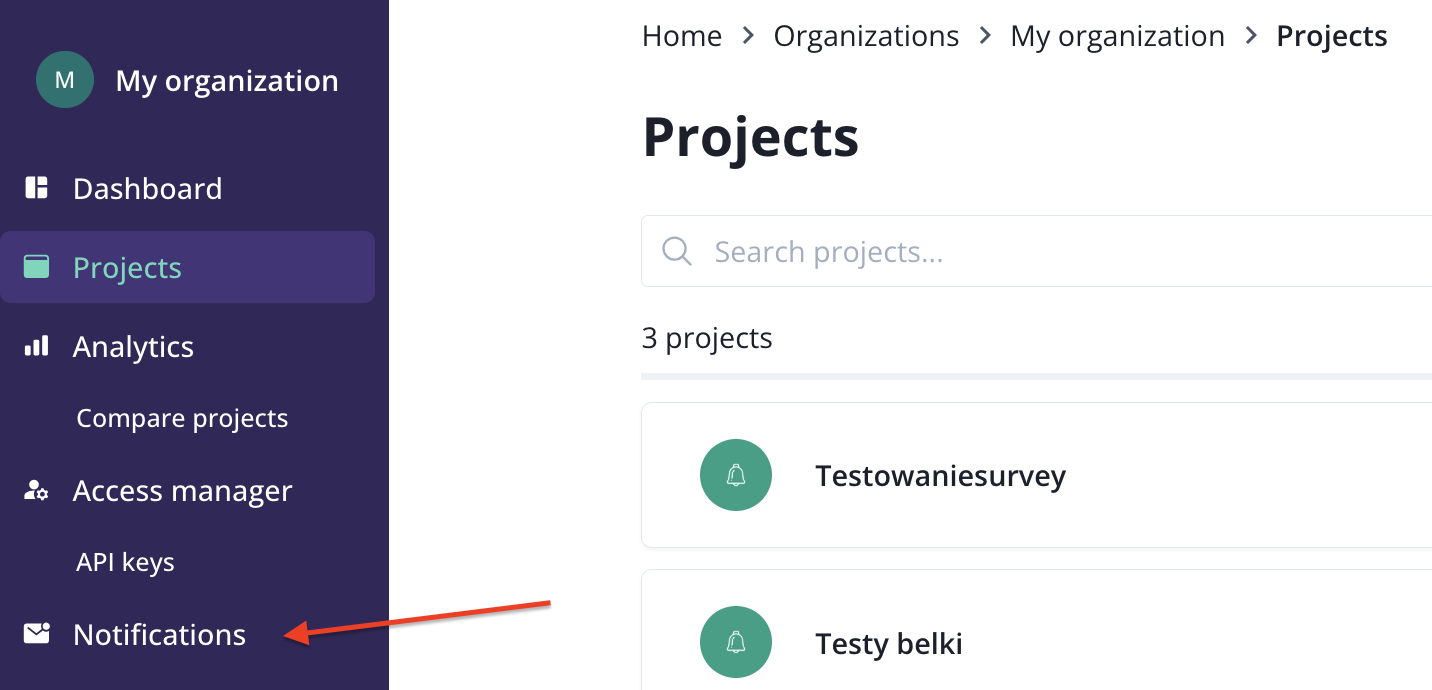This screenshot has width=1432, height=690.
Task: Click the search magnifier icon
Action: point(677,251)
